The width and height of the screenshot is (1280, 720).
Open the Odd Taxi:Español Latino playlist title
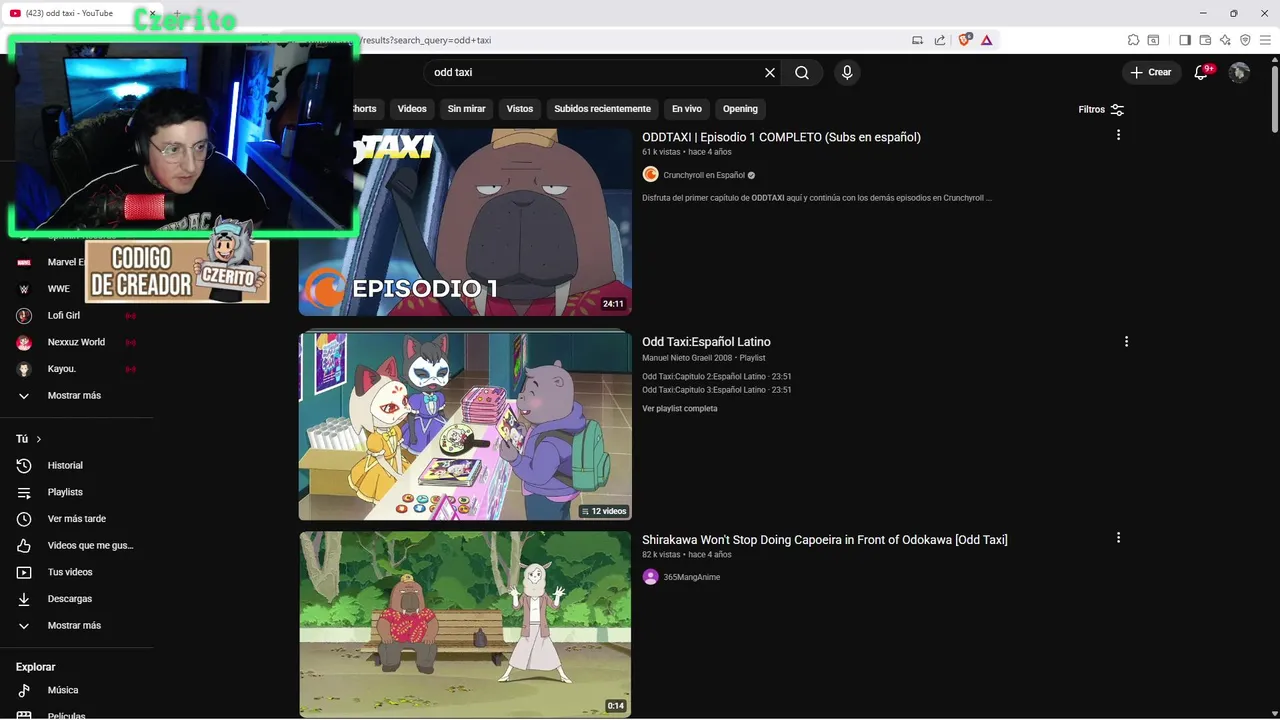coord(706,342)
